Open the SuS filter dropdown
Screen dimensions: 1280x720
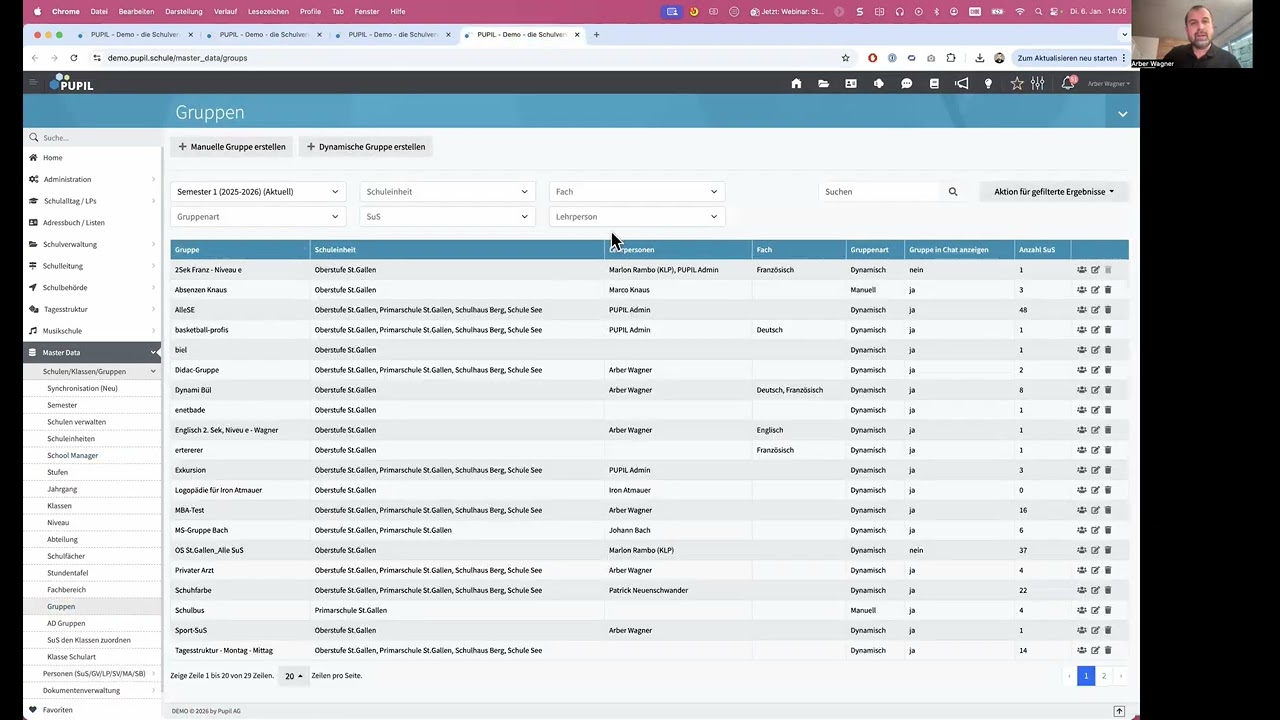click(447, 217)
